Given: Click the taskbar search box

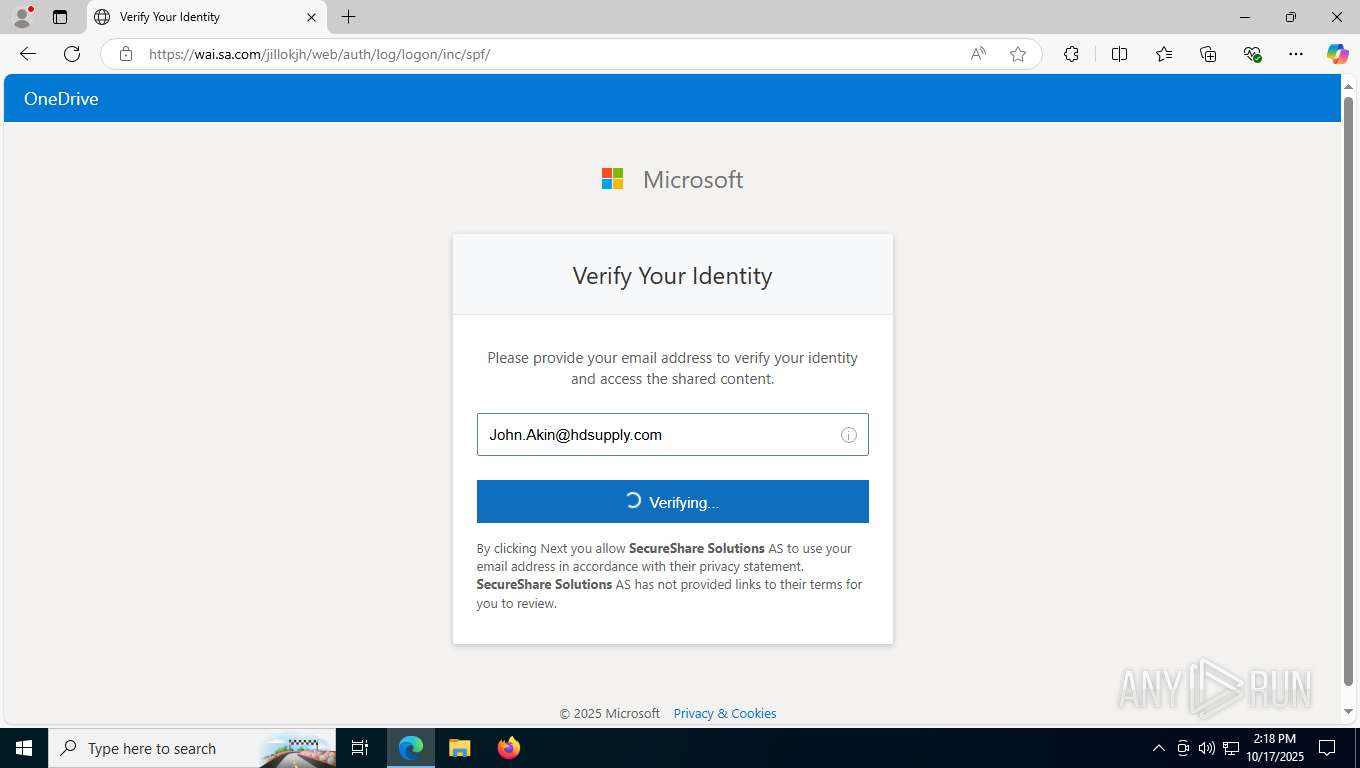Looking at the screenshot, I should pos(193,748).
